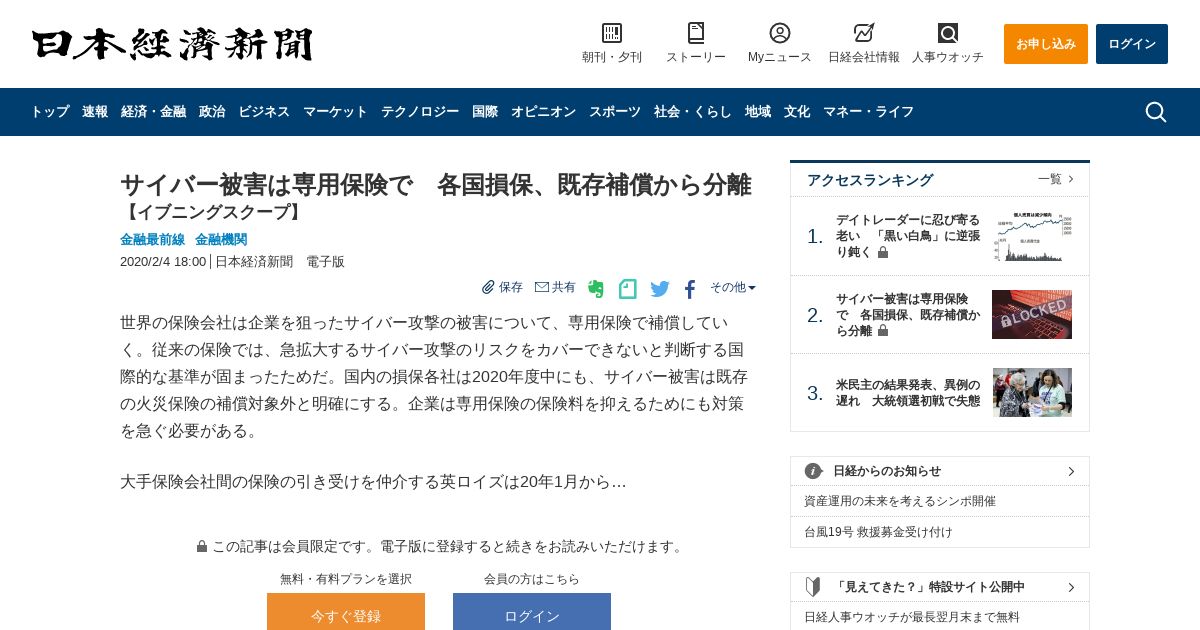Click the stock chart thumbnail in ranking
This screenshot has height=630, width=1200.
click(x=1032, y=236)
